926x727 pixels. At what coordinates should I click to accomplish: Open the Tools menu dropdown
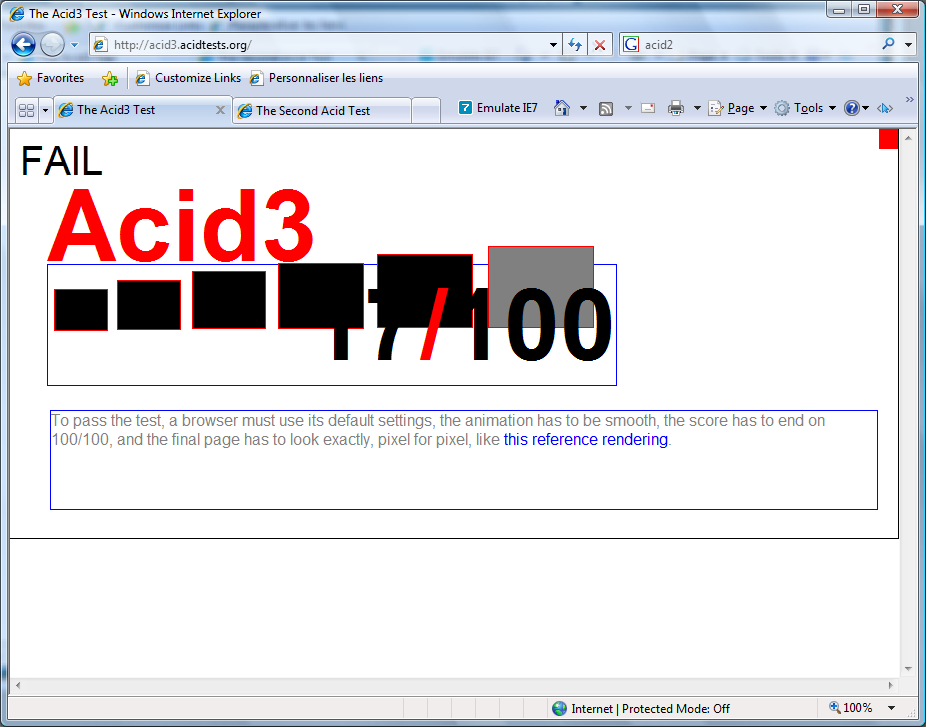(x=804, y=108)
